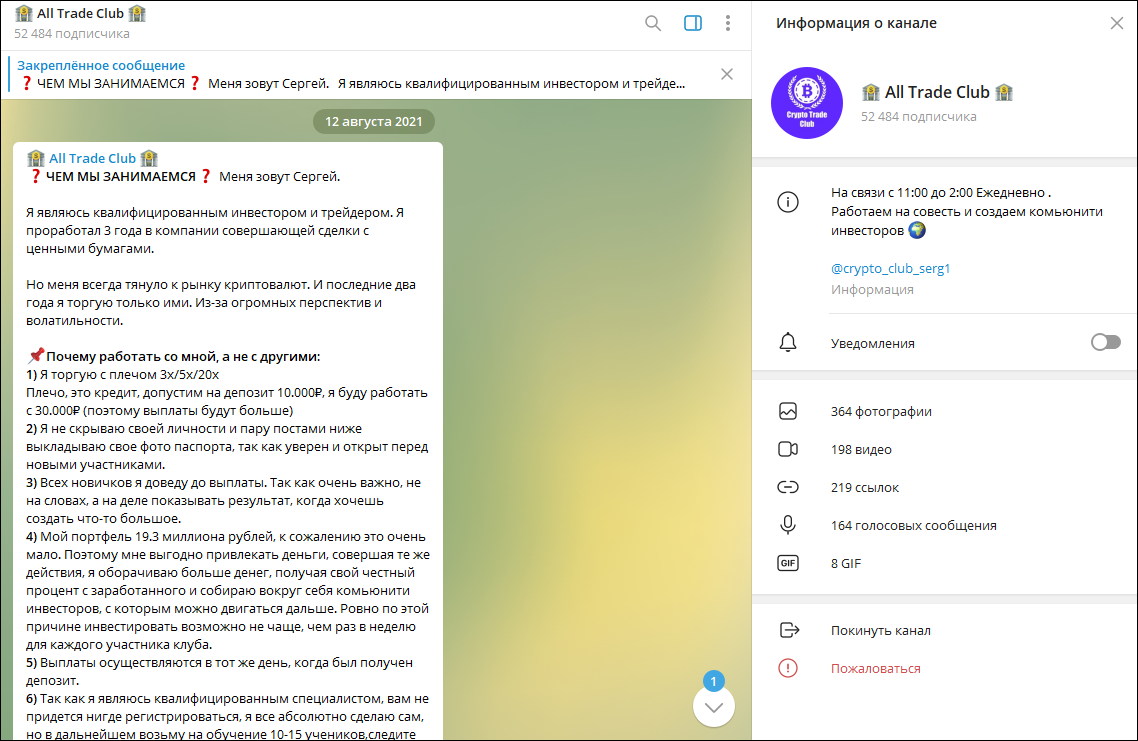The image size is (1138, 741).
Task: Click the microphone icon beside voice messages
Action: [788, 525]
